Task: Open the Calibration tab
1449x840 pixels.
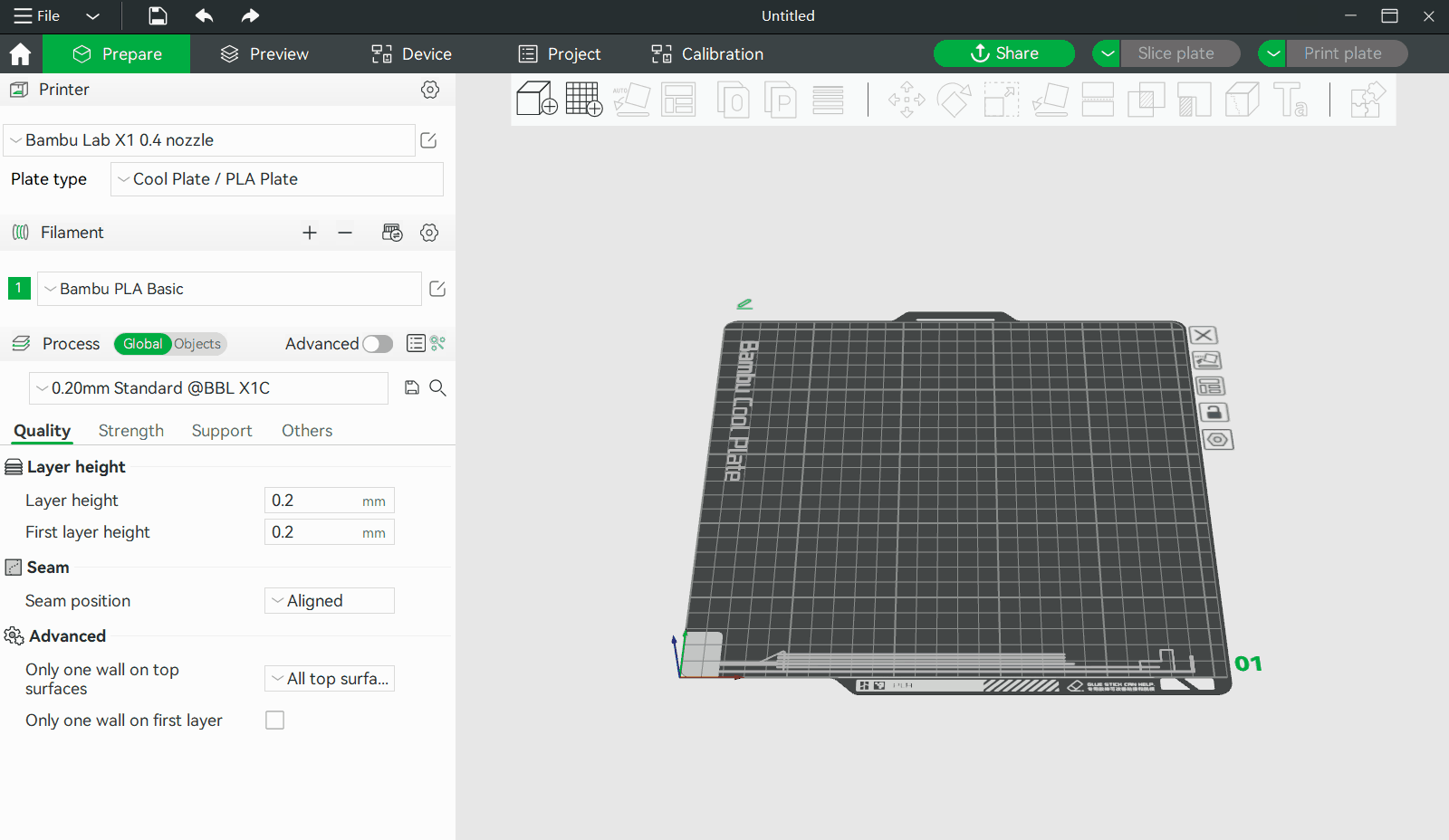Action: [x=707, y=54]
